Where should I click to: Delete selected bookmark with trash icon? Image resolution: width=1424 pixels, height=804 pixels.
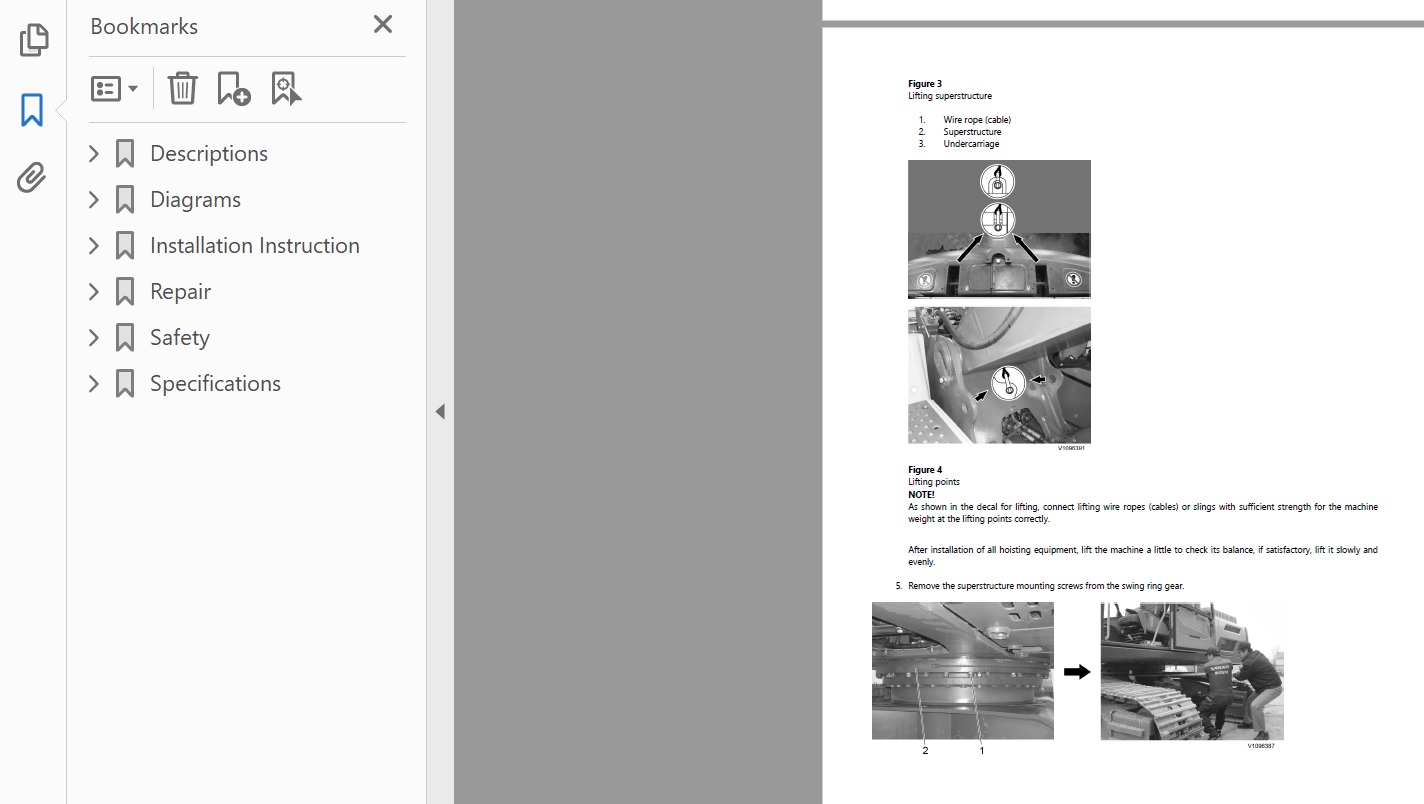tap(182, 89)
